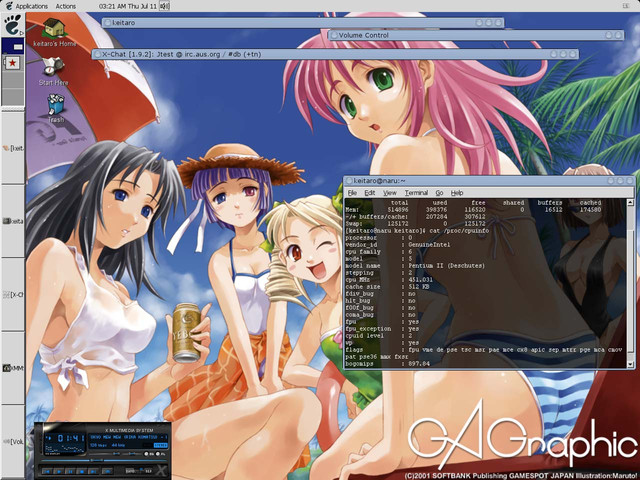Click the XMMS balance slider
Viewport: 640px width, 480px height.
click(132, 453)
